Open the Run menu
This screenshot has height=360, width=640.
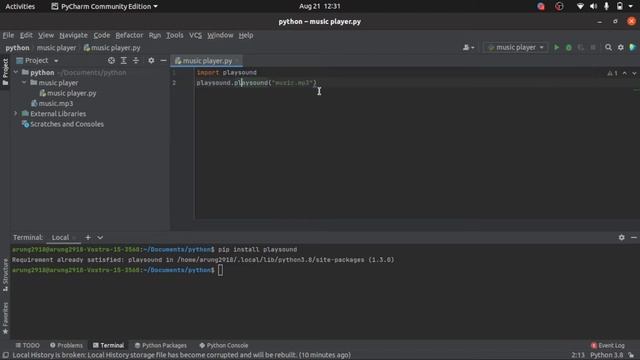pos(155,35)
